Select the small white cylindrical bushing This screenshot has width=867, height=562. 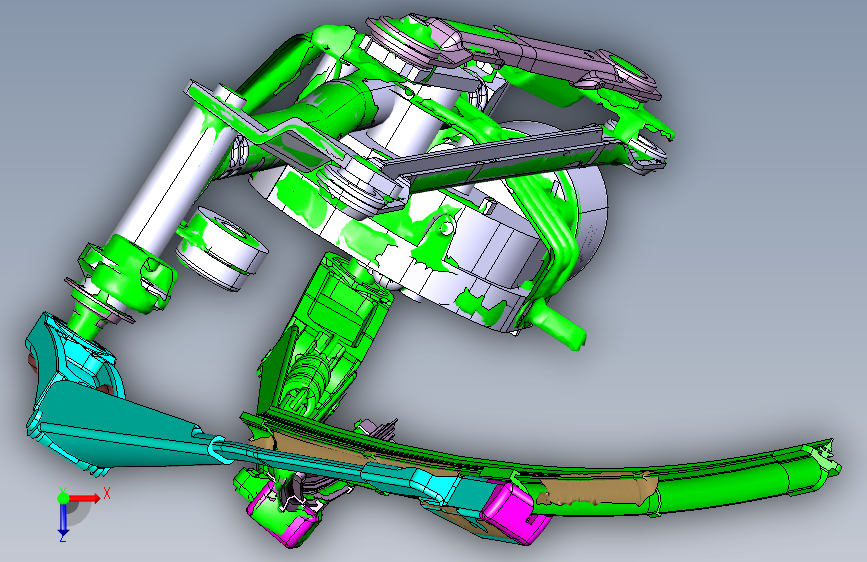coord(224,247)
